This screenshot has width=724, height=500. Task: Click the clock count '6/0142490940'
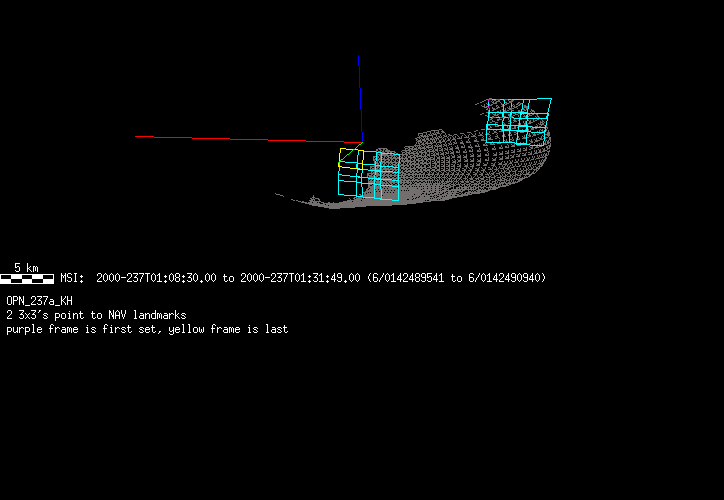tap(504, 278)
